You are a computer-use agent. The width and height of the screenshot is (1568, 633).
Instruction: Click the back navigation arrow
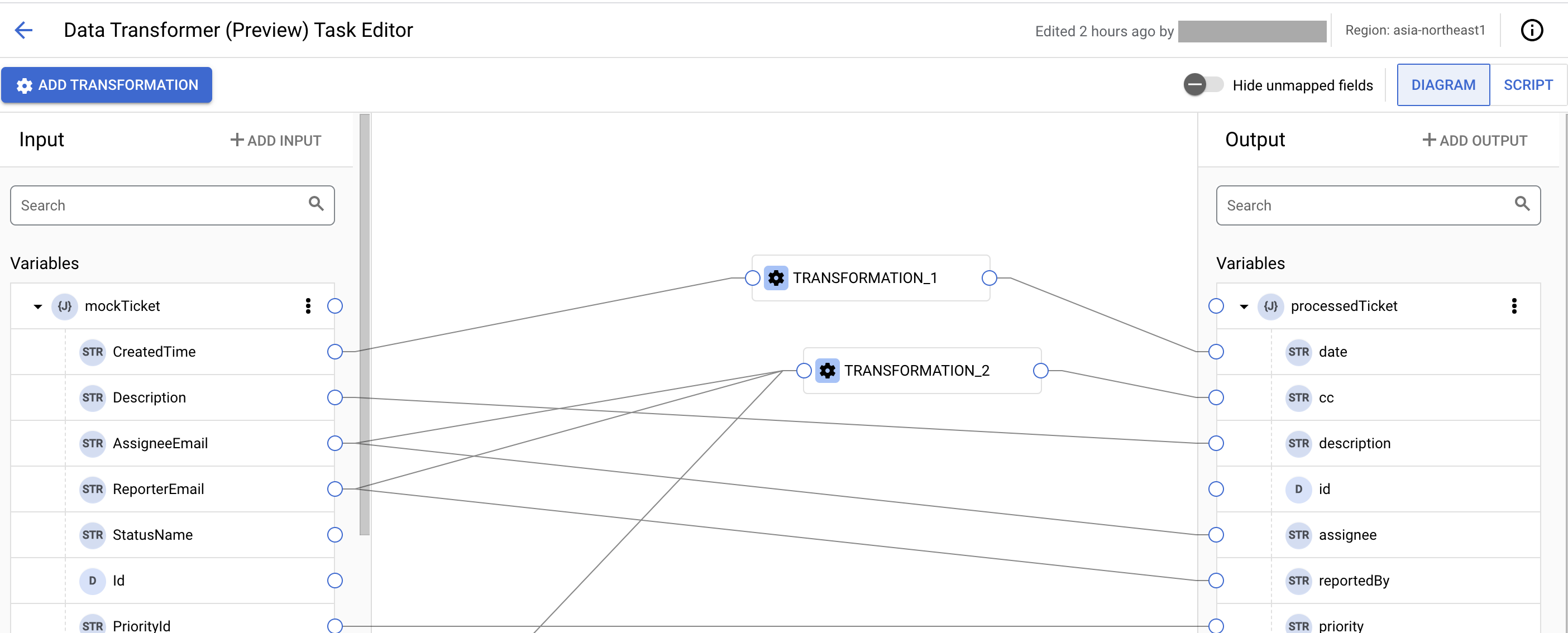pos(25,30)
